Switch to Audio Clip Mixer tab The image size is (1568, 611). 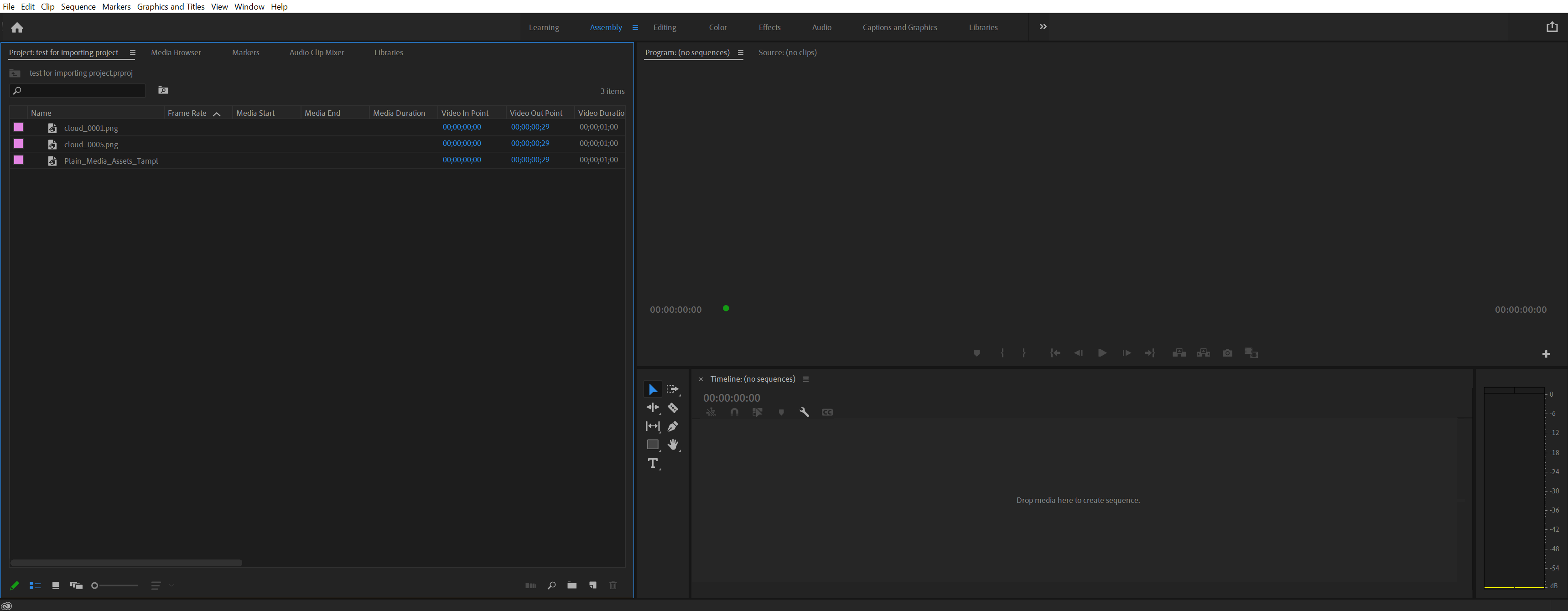click(x=317, y=52)
